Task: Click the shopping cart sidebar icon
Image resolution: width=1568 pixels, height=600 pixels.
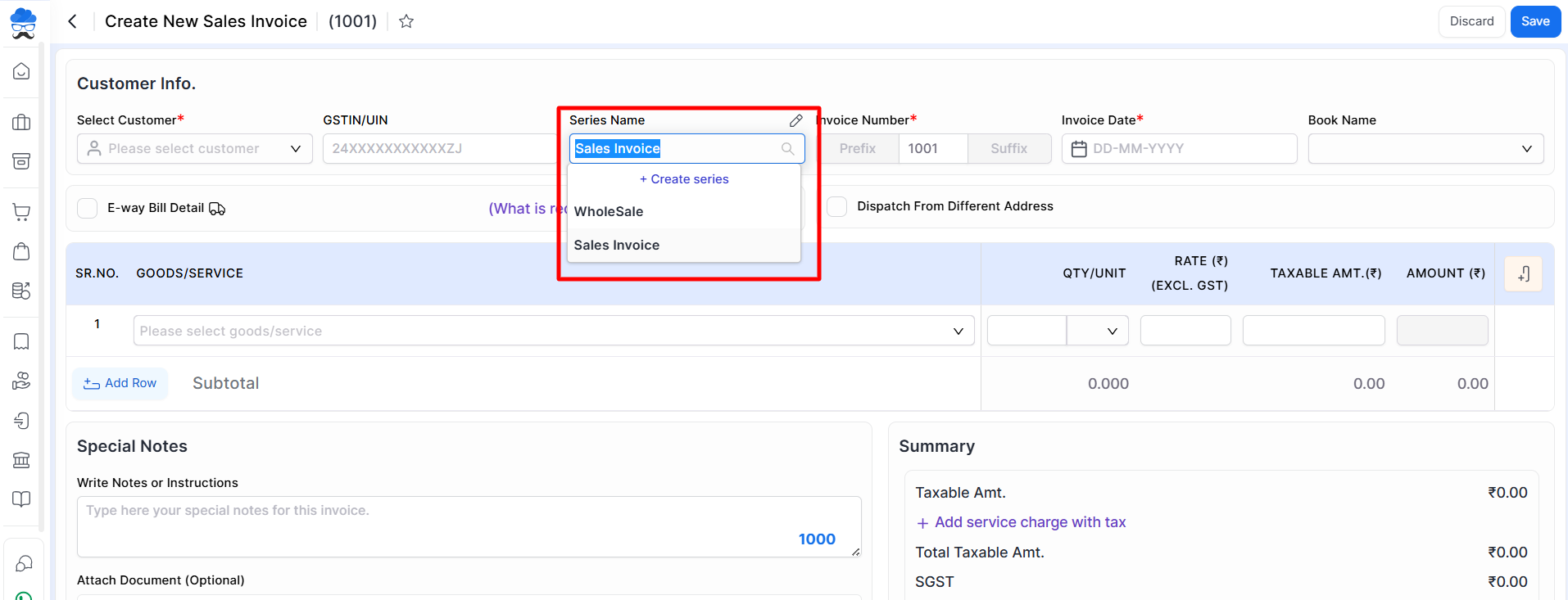Action: pyautogui.click(x=22, y=212)
